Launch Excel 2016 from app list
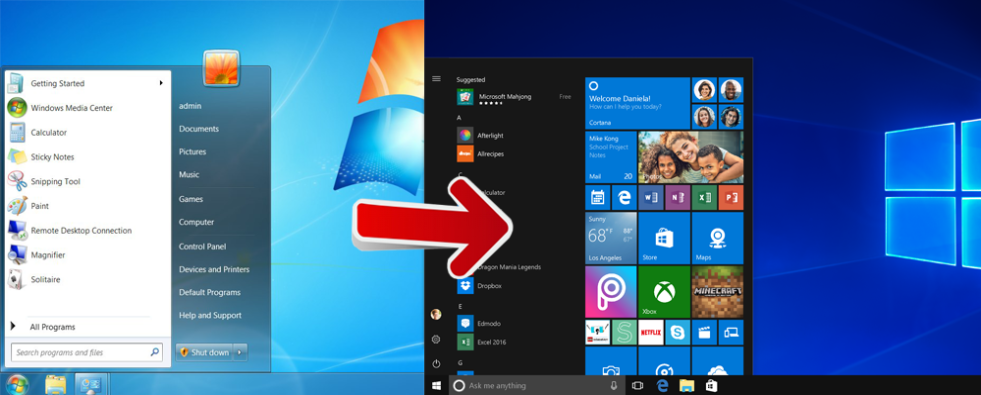 pyautogui.click(x=482, y=342)
